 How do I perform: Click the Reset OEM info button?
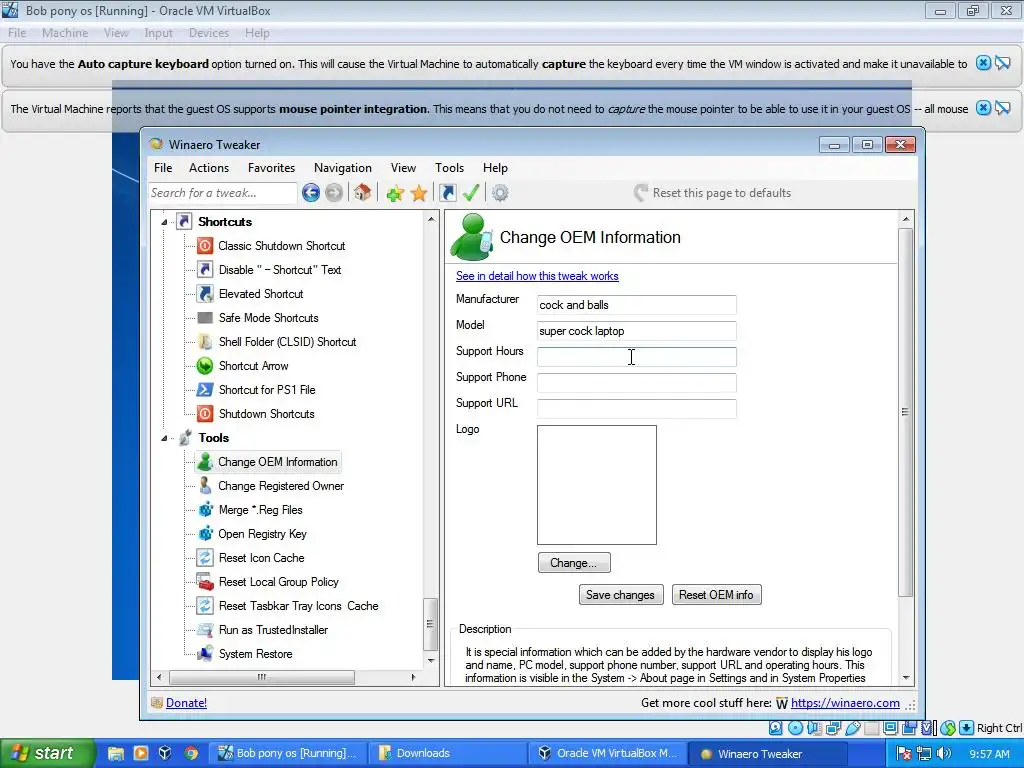716,595
